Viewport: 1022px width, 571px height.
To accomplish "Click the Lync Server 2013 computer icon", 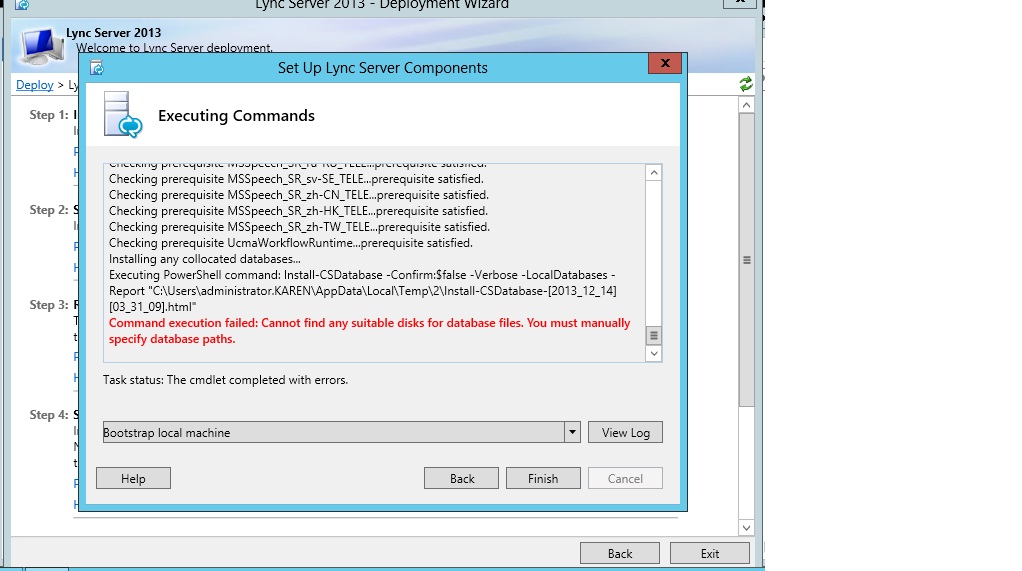I will pyautogui.click(x=41, y=47).
